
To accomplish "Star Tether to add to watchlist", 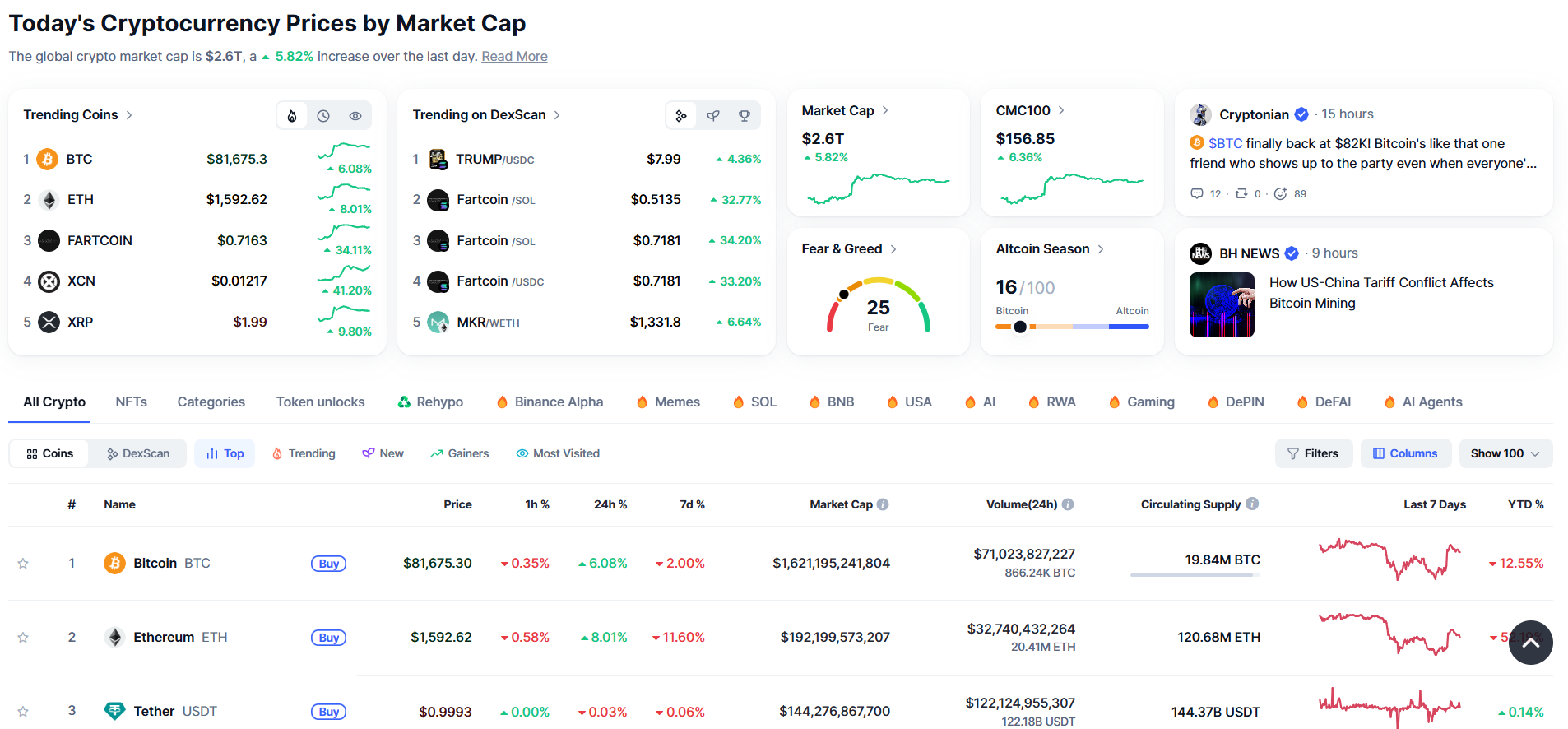I will pos(23,712).
